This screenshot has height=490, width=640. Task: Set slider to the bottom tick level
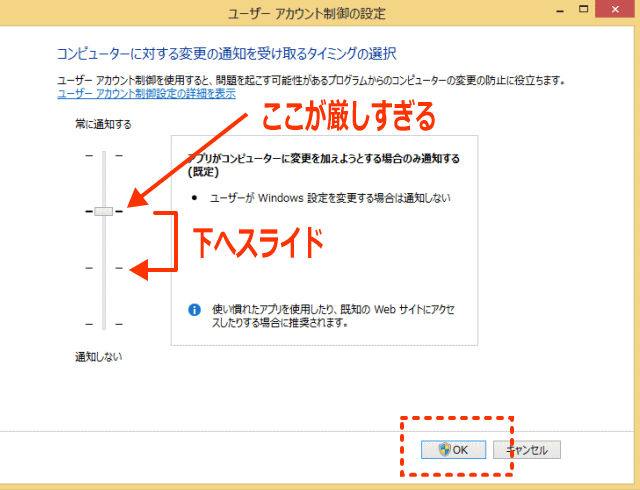point(104,324)
